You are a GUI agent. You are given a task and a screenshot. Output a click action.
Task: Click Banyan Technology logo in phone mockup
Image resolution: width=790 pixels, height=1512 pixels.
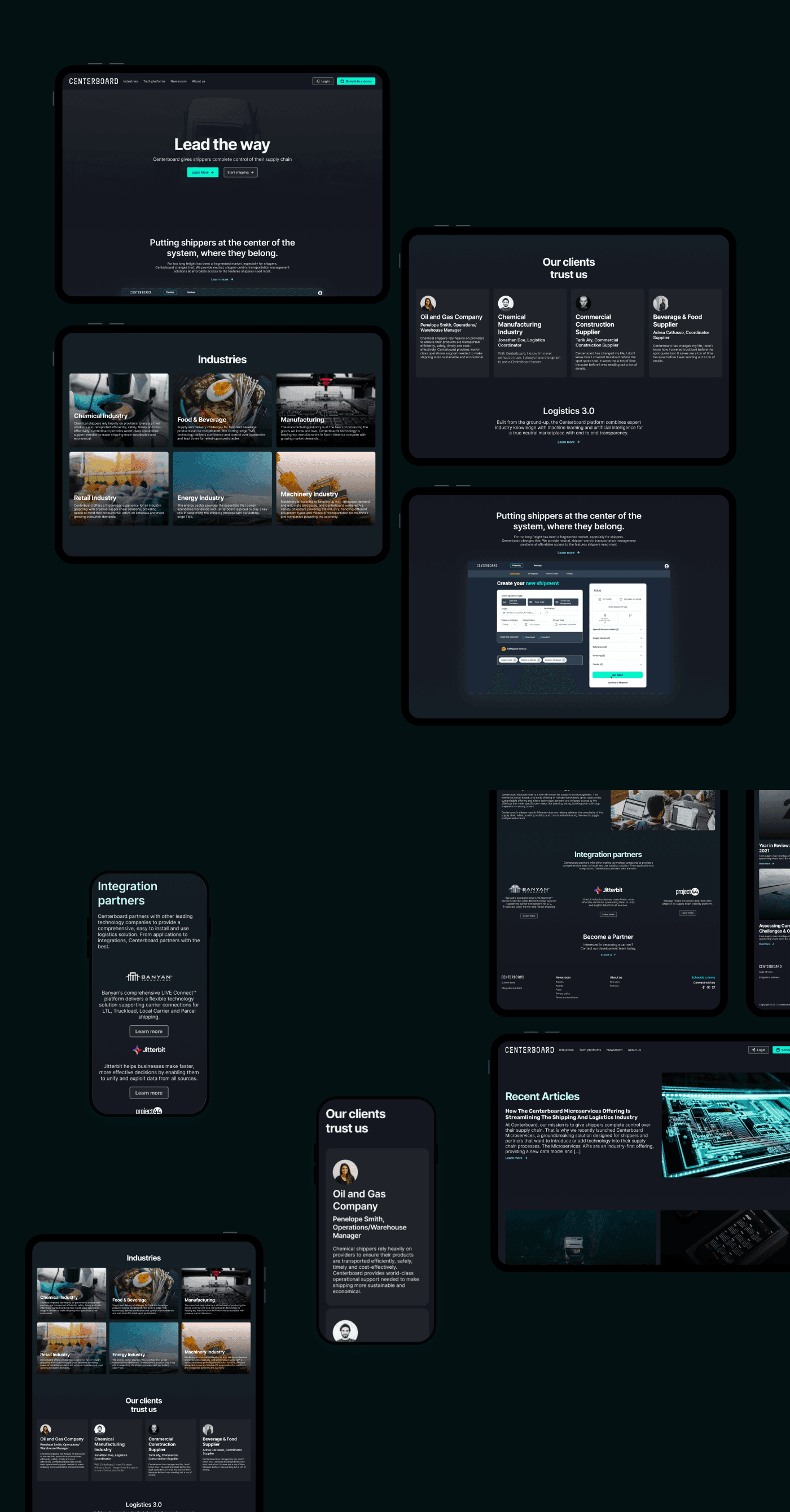[x=149, y=977]
